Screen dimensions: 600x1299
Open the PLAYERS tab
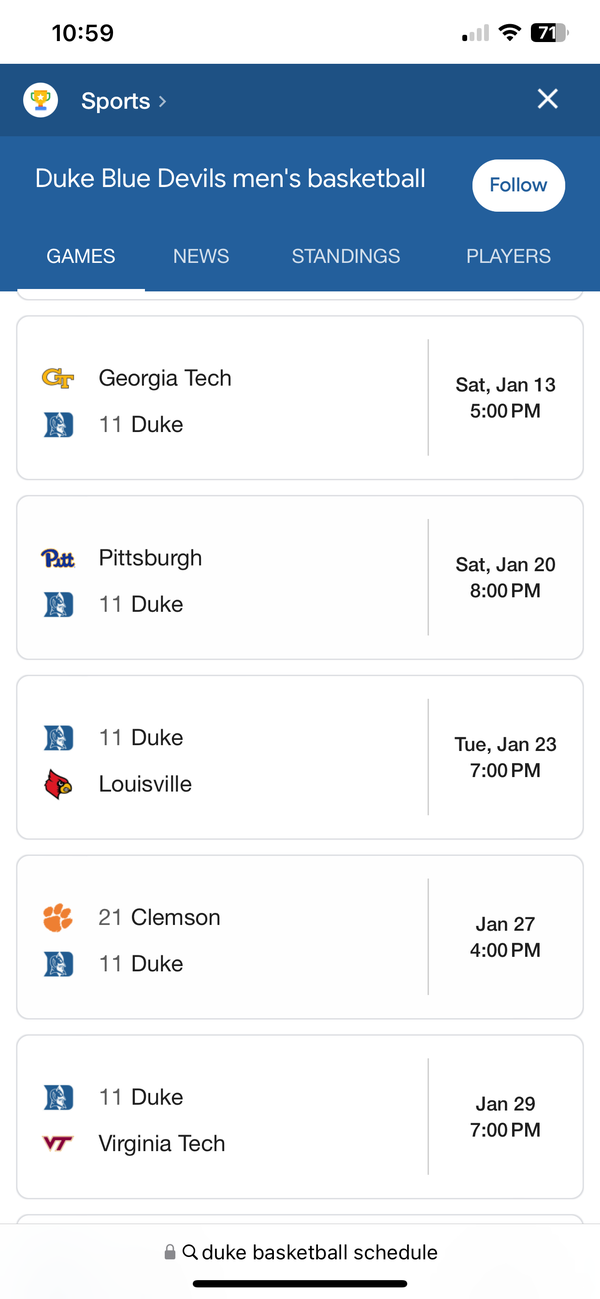[508, 256]
